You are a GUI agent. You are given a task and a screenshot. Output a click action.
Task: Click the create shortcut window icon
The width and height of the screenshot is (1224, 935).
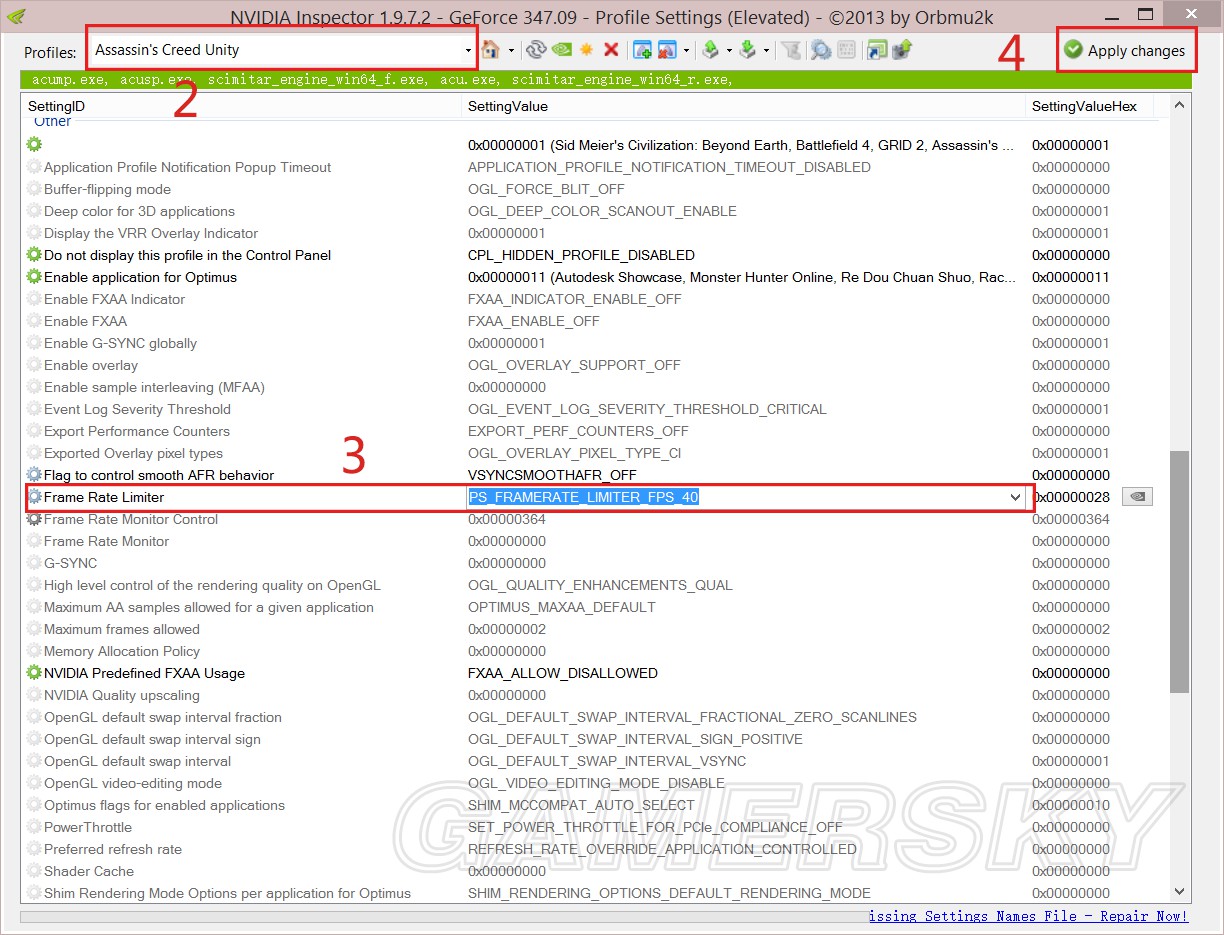tap(877, 49)
